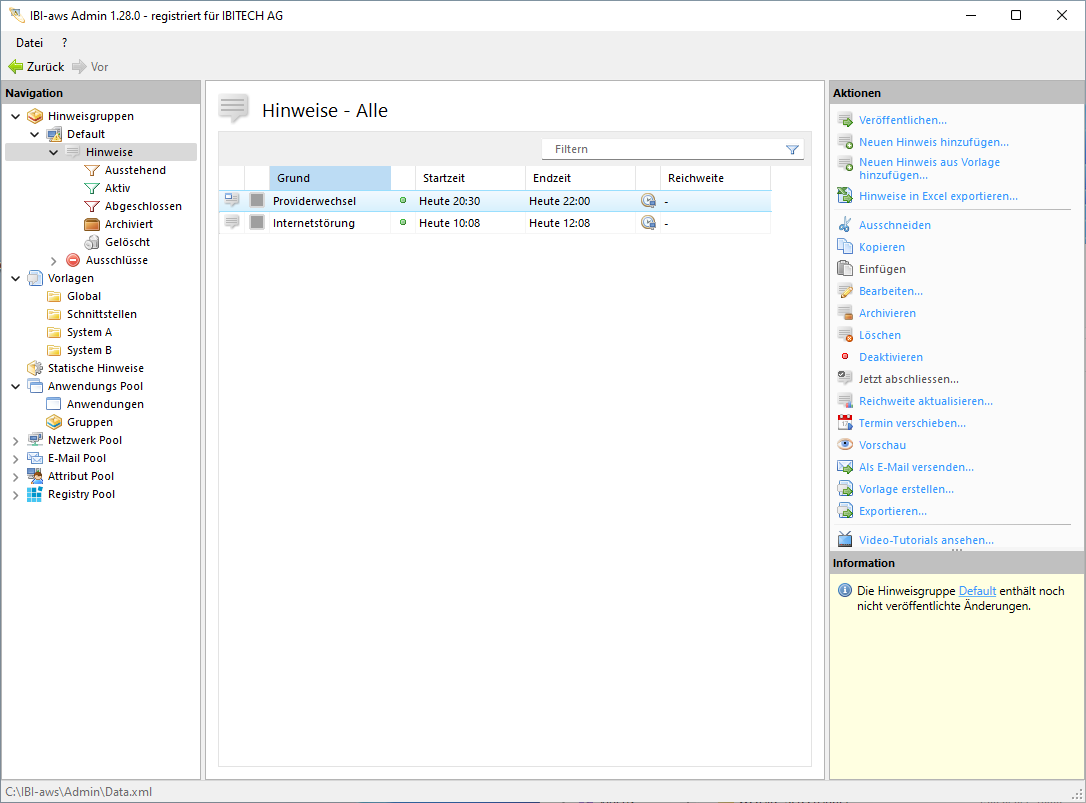Viewport: 1086px width, 803px height.
Task: Toggle the grey square in Internetstörung row
Action: pyautogui.click(x=257, y=223)
